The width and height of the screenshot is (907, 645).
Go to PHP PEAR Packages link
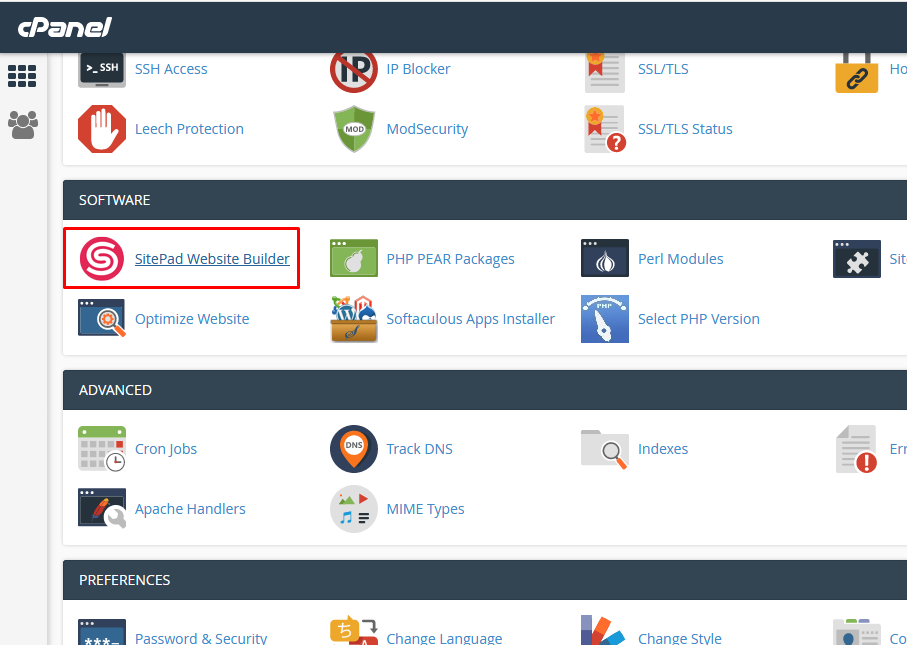tap(450, 259)
